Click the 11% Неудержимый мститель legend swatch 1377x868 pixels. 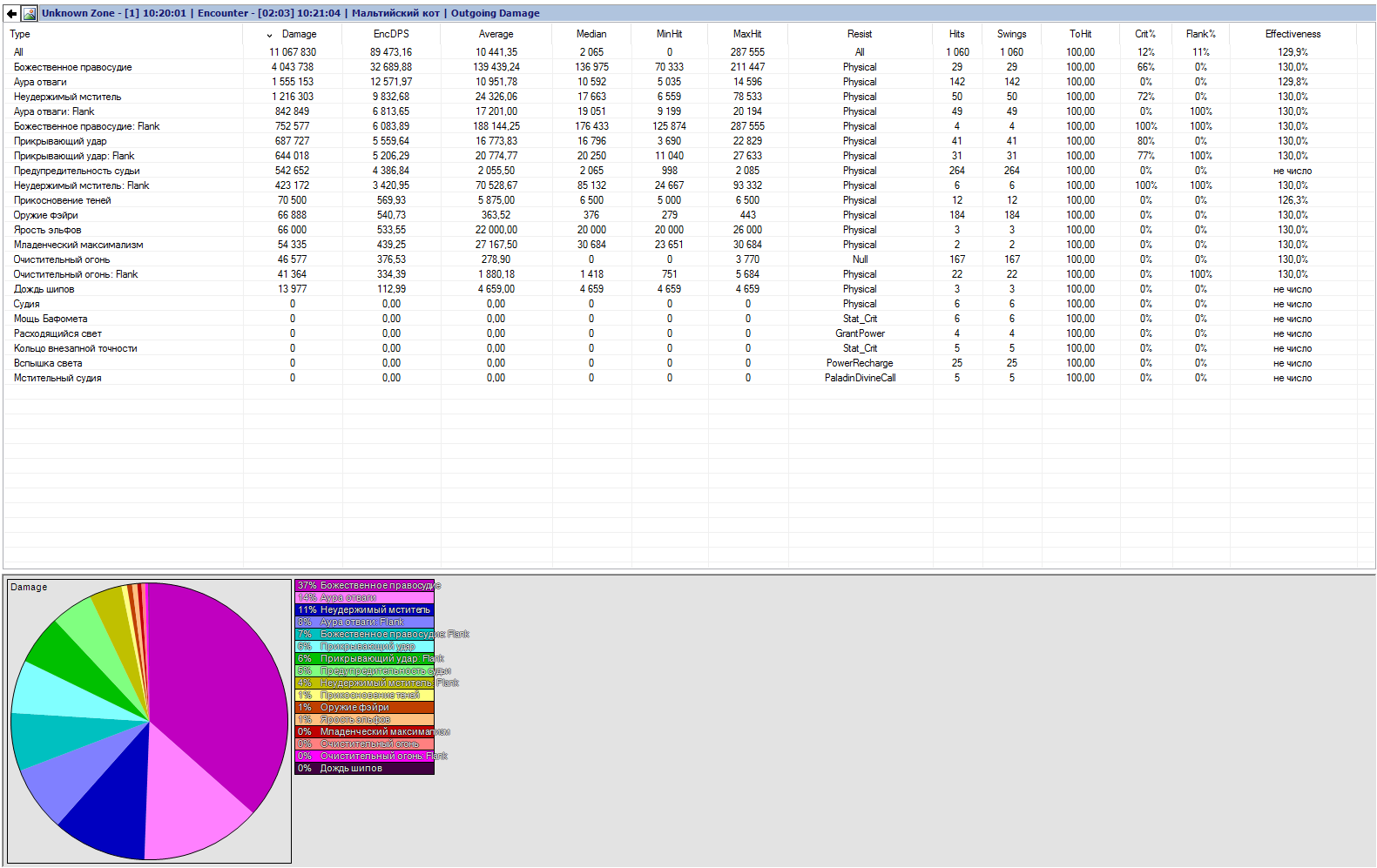(364, 609)
